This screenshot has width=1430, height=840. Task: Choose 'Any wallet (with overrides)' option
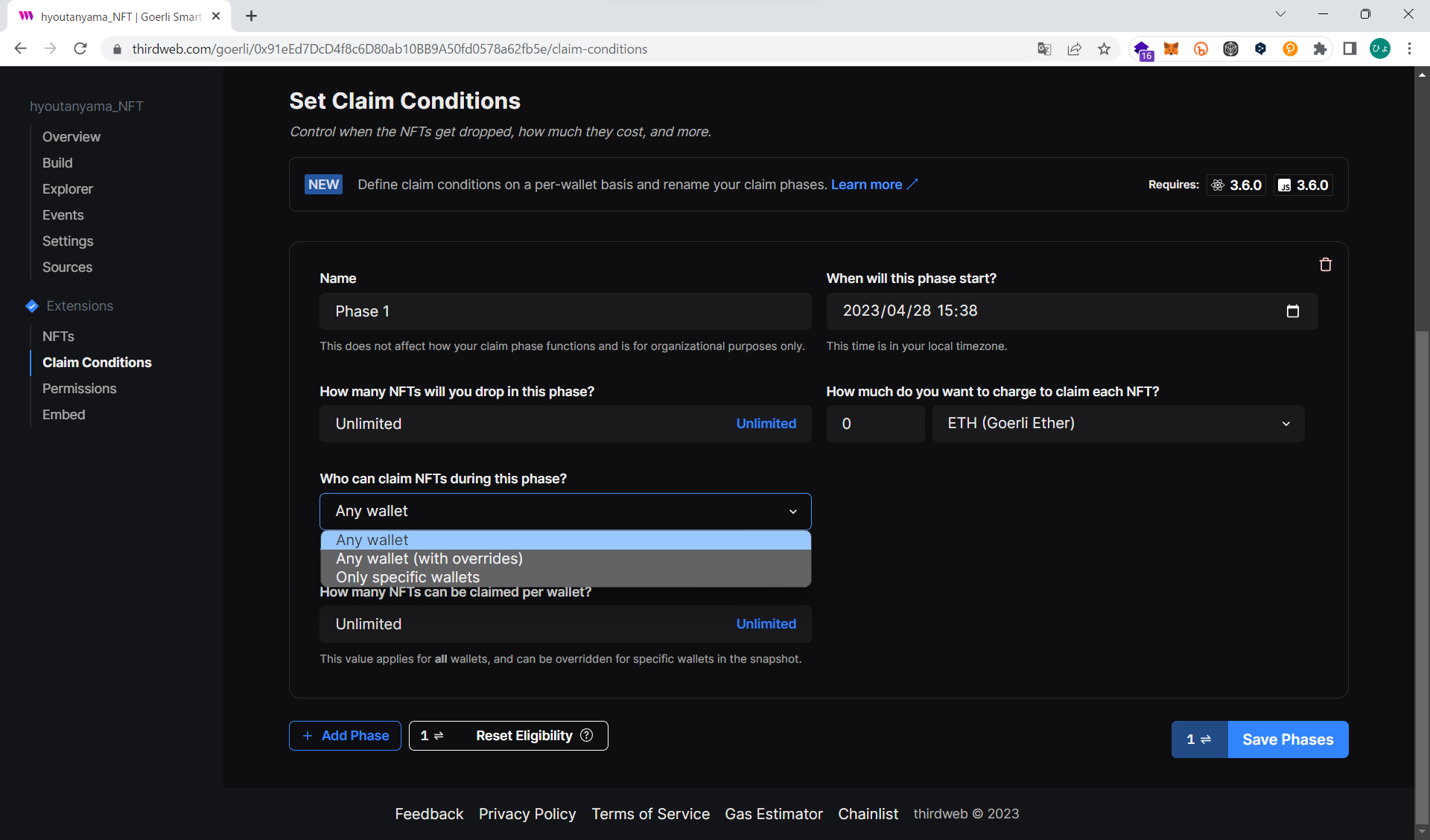(x=429, y=559)
